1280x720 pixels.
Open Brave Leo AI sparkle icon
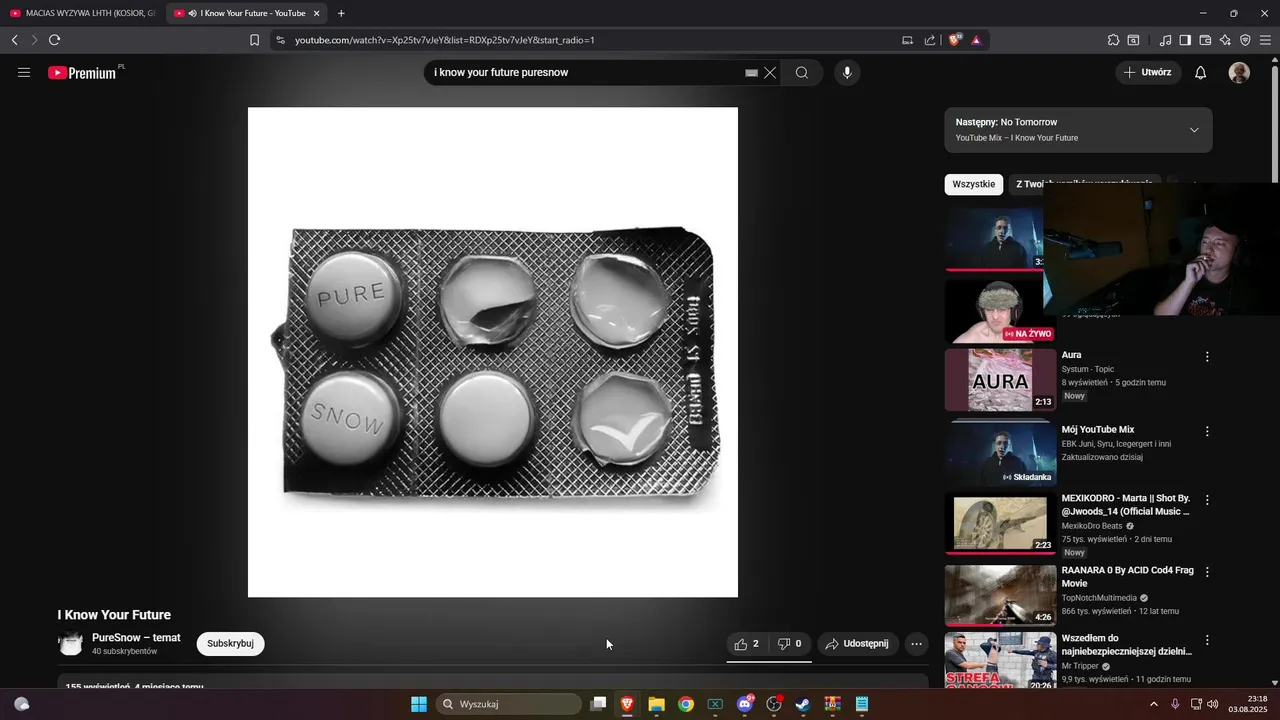click(1225, 40)
